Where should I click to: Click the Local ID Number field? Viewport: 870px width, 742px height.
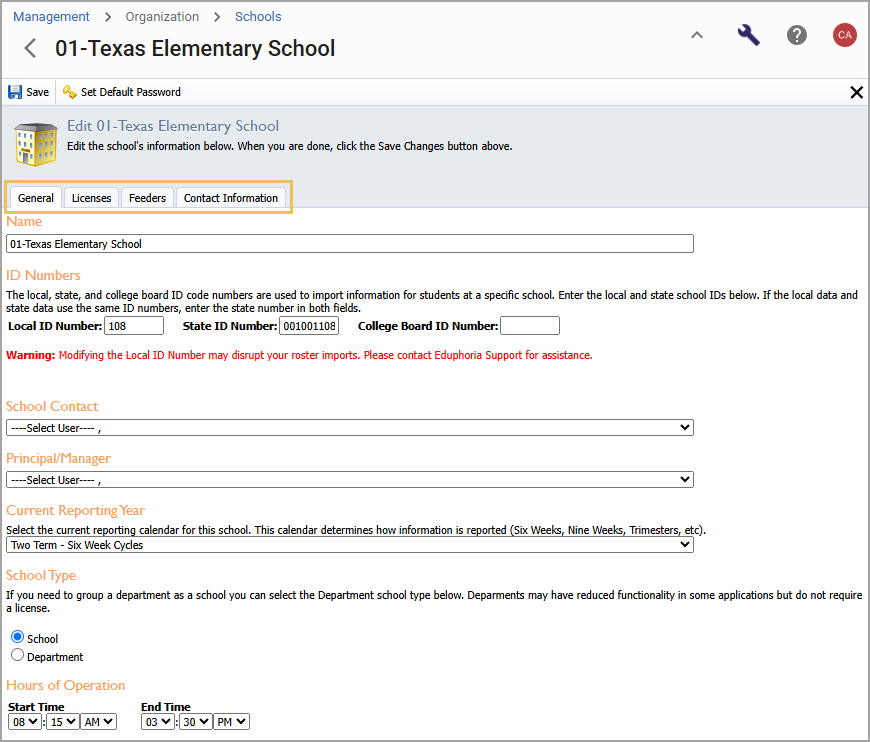point(134,326)
